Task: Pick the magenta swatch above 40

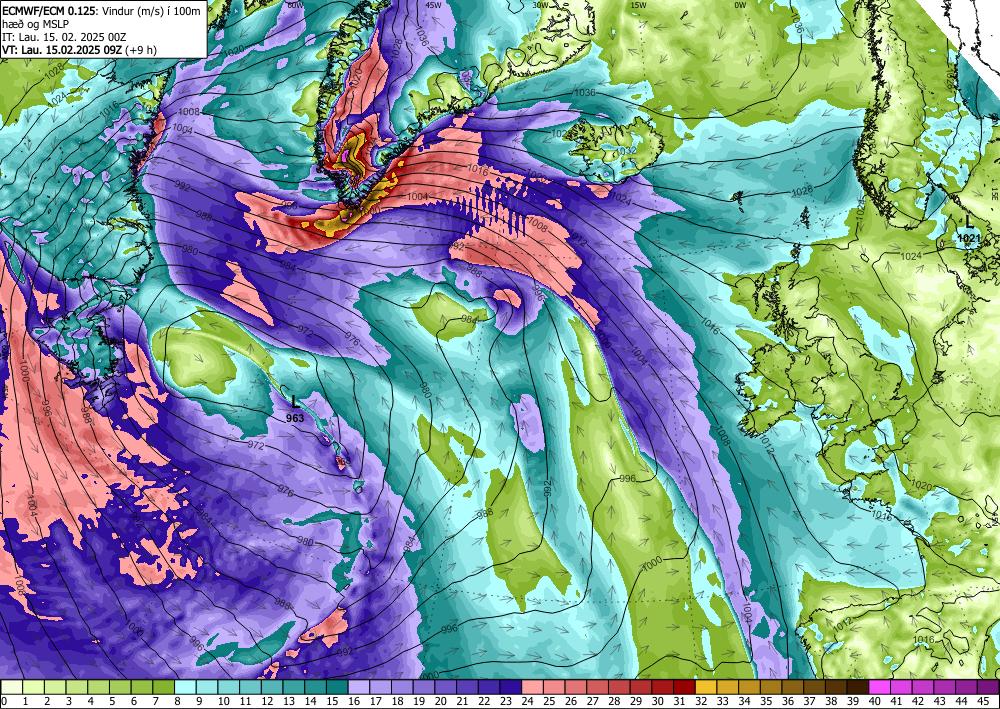Action: 879,687
